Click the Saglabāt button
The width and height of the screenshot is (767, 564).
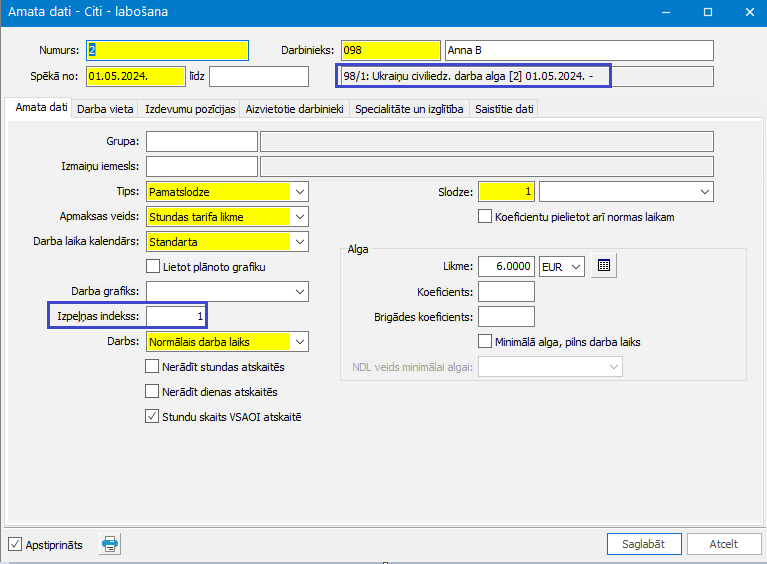pos(644,544)
